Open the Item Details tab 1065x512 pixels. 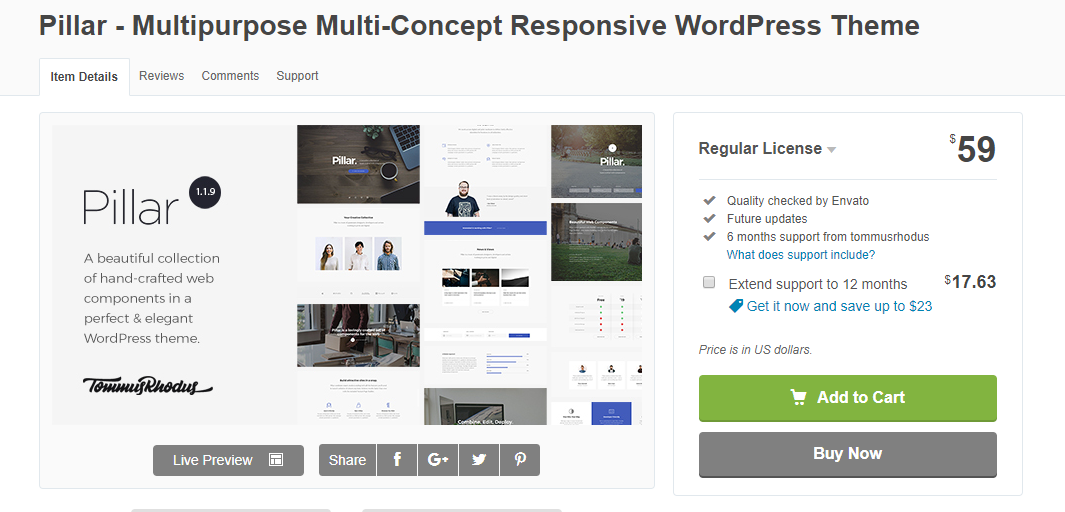point(84,77)
